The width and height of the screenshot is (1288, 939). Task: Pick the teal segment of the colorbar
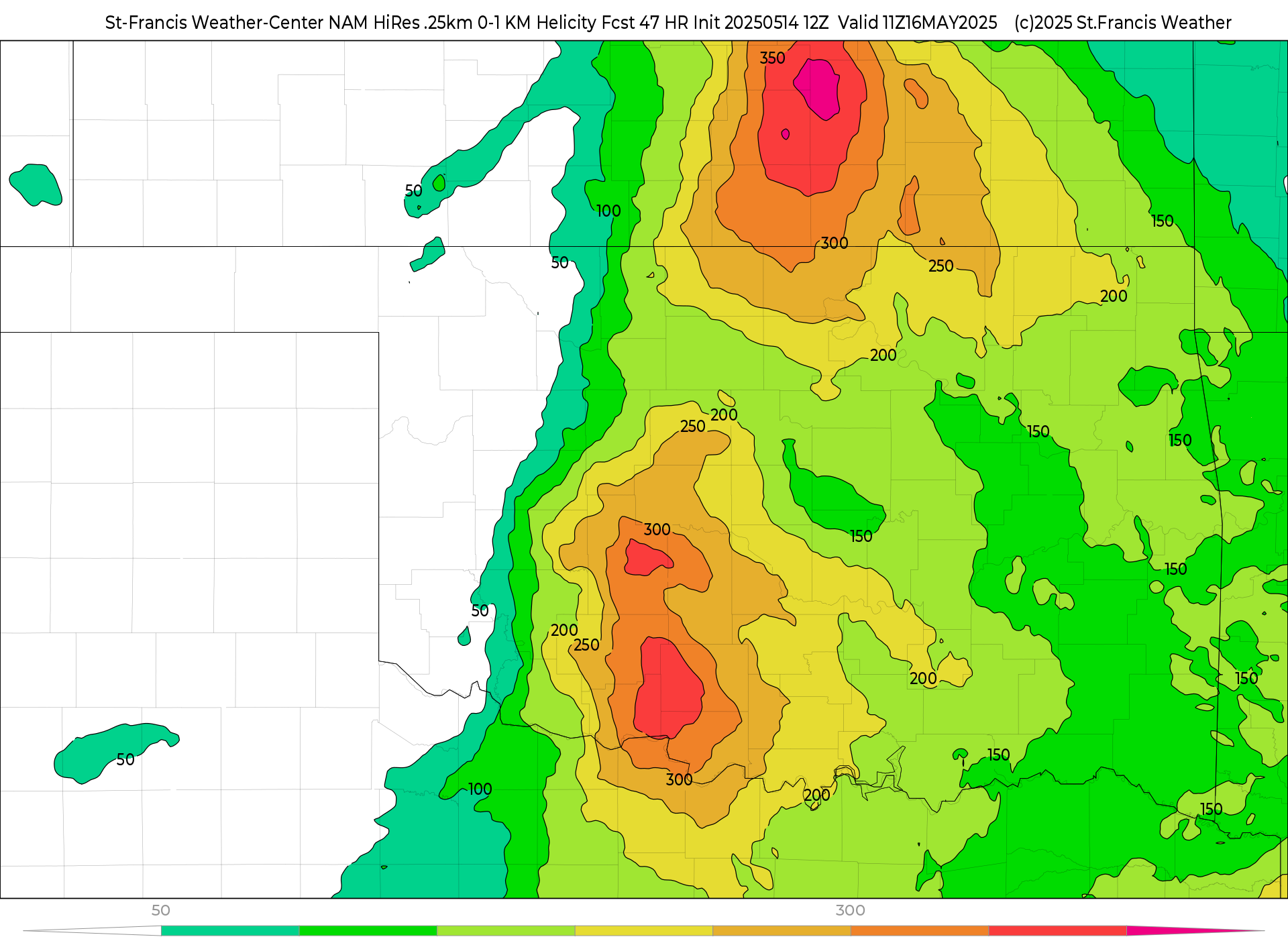click(230, 930)
